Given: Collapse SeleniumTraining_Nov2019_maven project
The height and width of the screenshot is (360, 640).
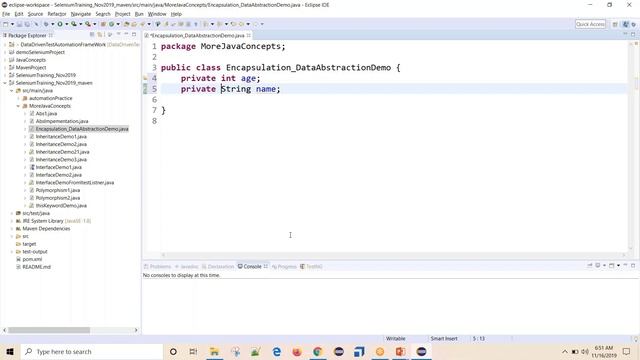Looking at the screenshot, I should point(5,83).
